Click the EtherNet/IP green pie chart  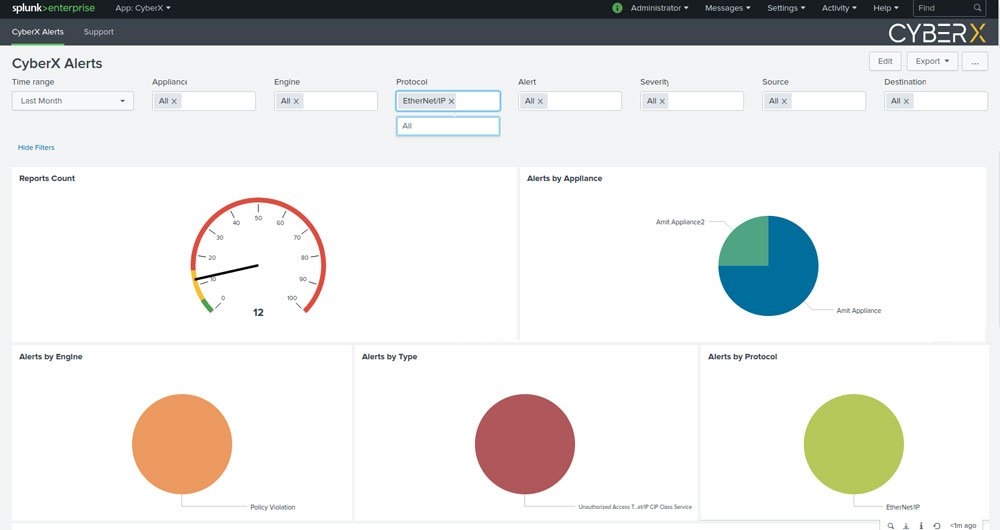(x=853, y=444)
